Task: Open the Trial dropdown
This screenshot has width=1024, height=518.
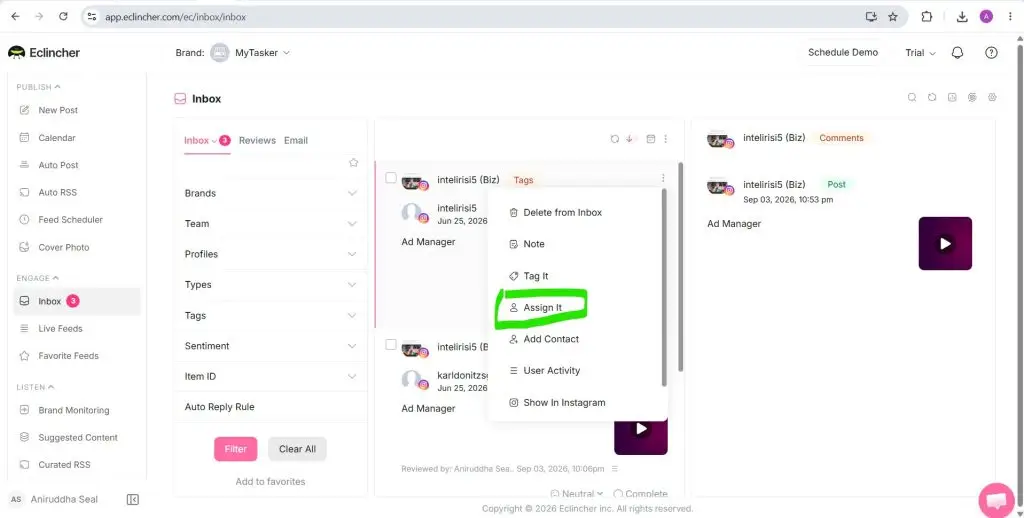Action: 920,53
